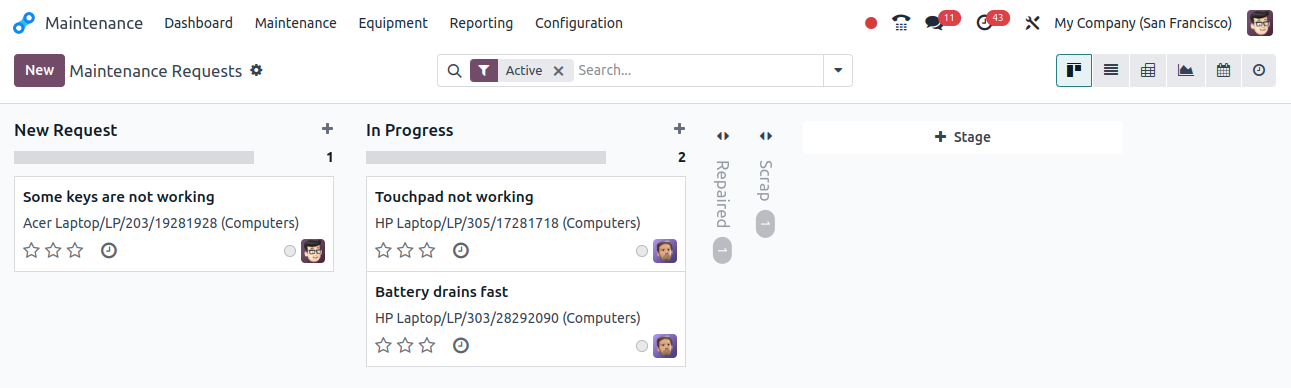Add a new Stage column

click(x=962, y=137)
